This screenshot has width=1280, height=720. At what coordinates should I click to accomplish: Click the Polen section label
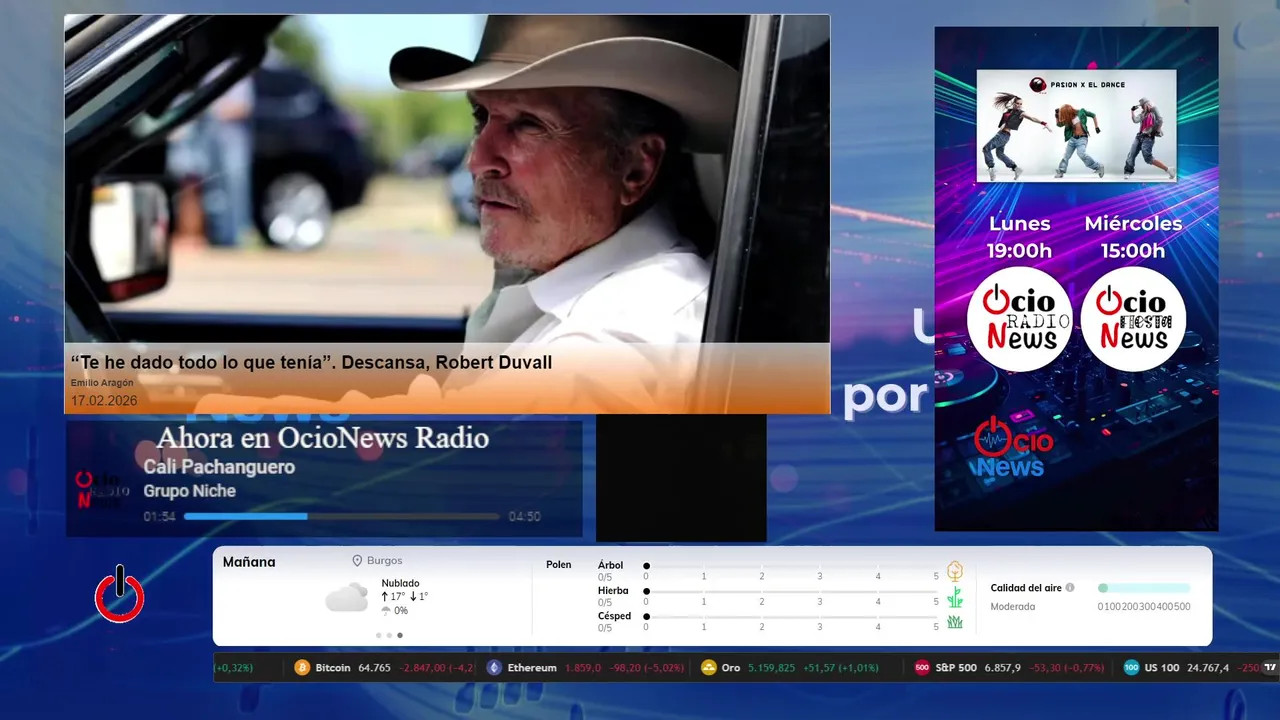[x=559, y=565]
